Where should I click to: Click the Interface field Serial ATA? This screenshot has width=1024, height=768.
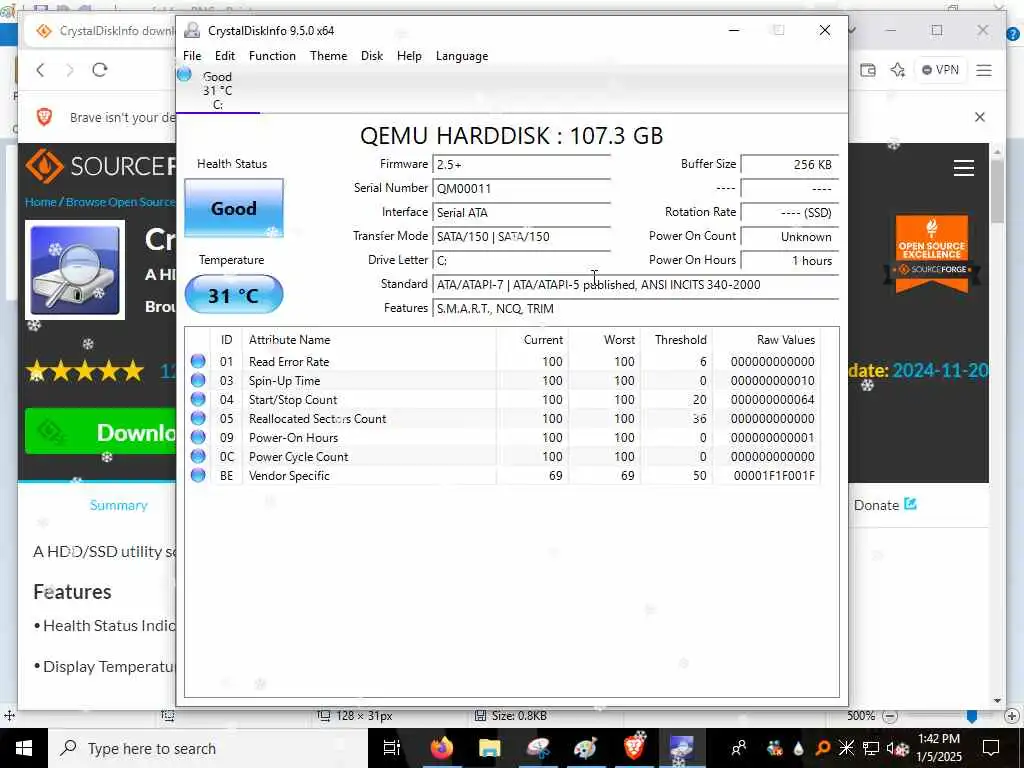(x=522, y=213)
